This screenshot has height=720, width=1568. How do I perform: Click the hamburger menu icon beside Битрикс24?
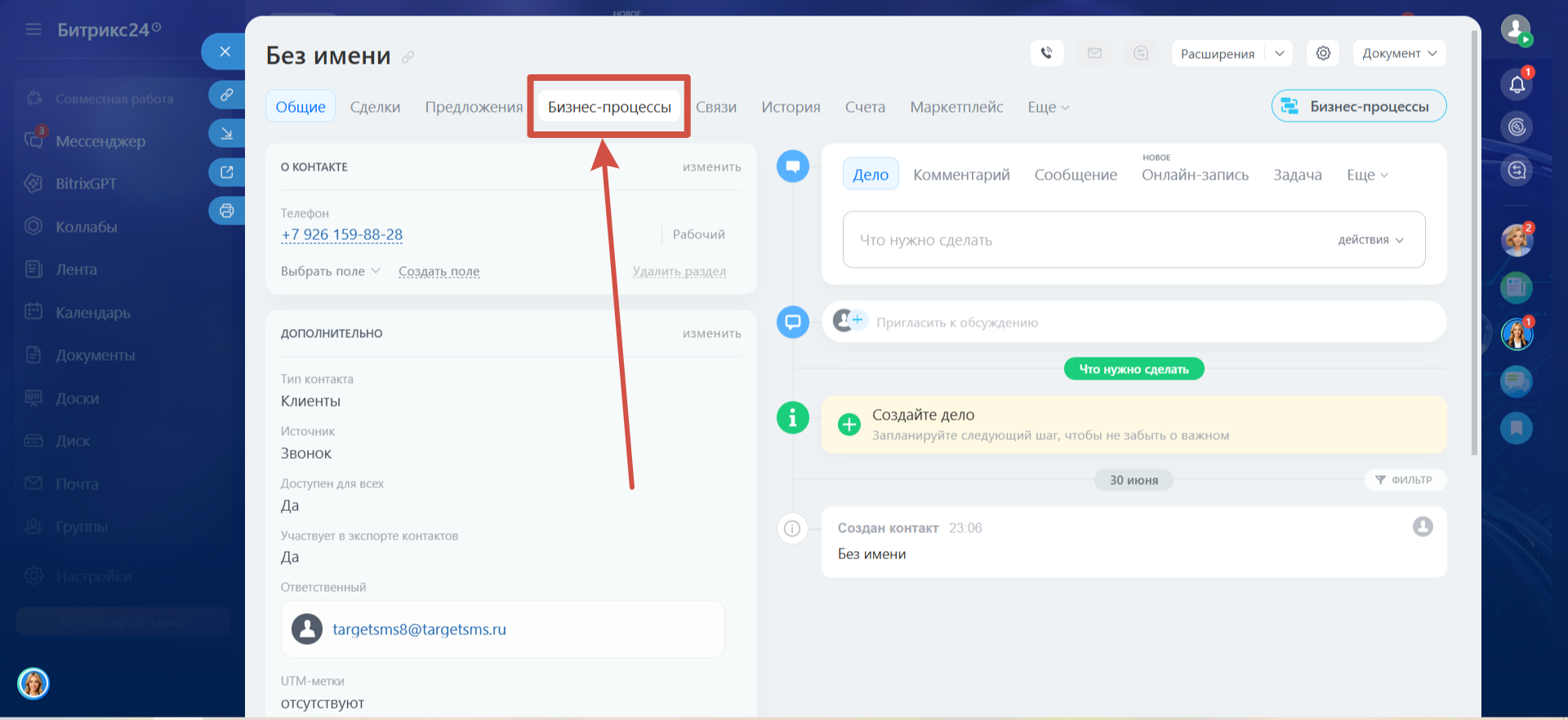(33, 29)
